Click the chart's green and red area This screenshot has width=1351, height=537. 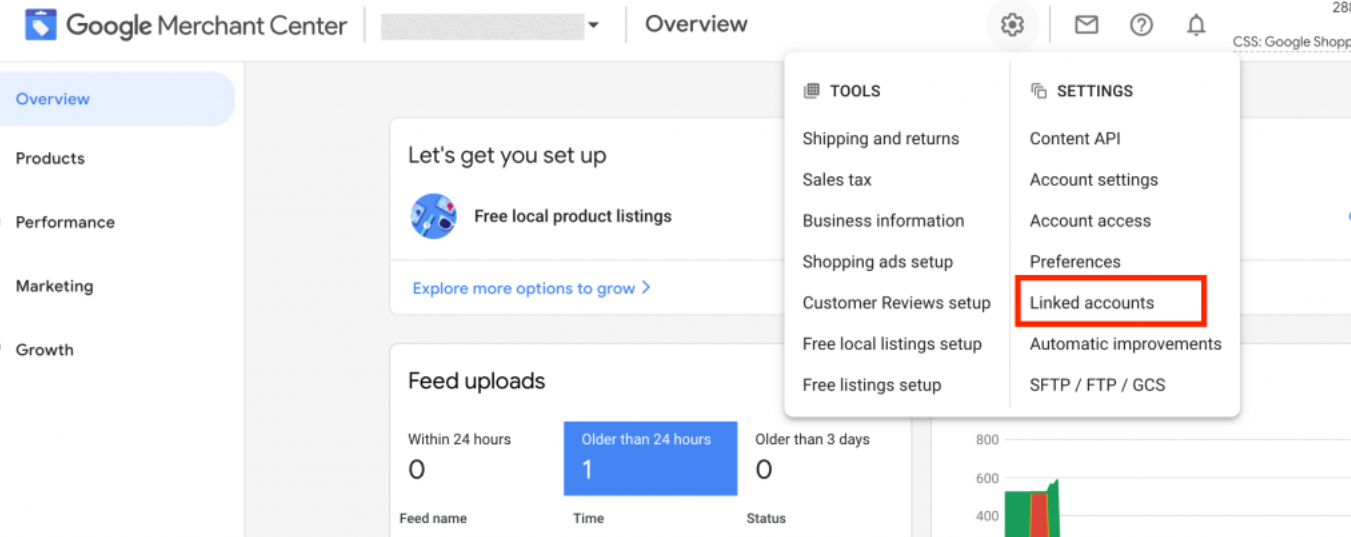(x=1031, y=512)
